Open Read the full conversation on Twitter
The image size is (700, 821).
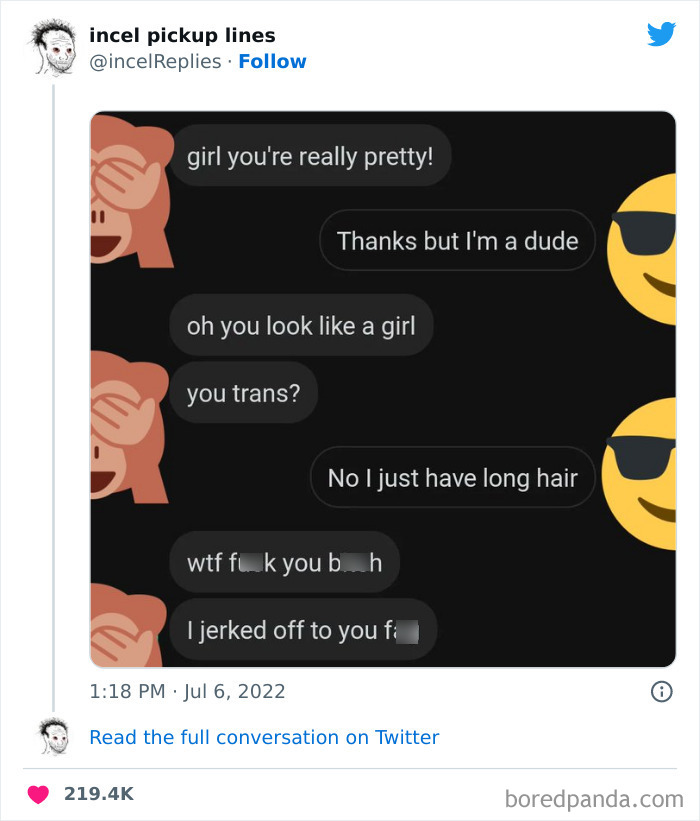[x=264, y=738]
